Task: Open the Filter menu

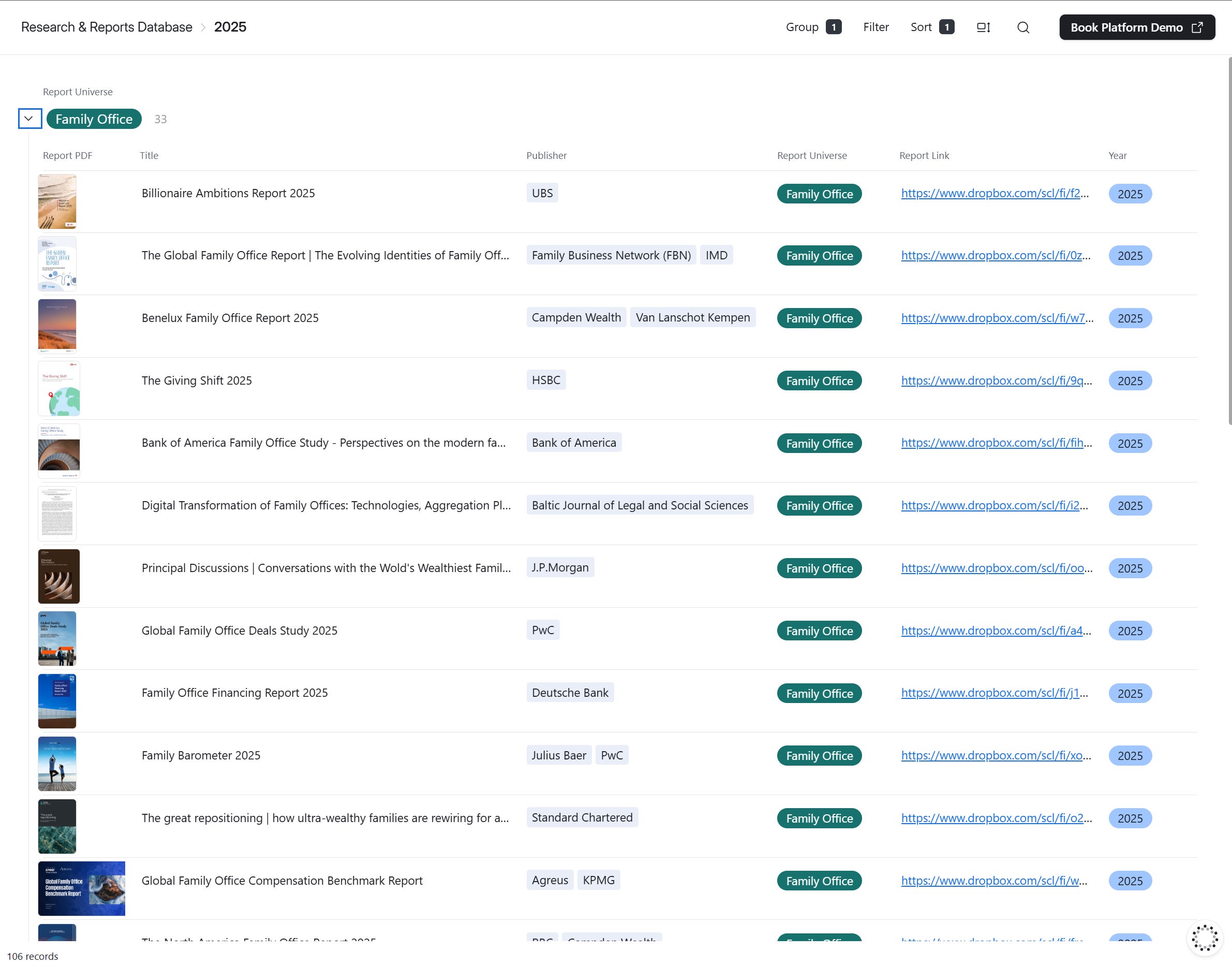Action: click(875, 27)
